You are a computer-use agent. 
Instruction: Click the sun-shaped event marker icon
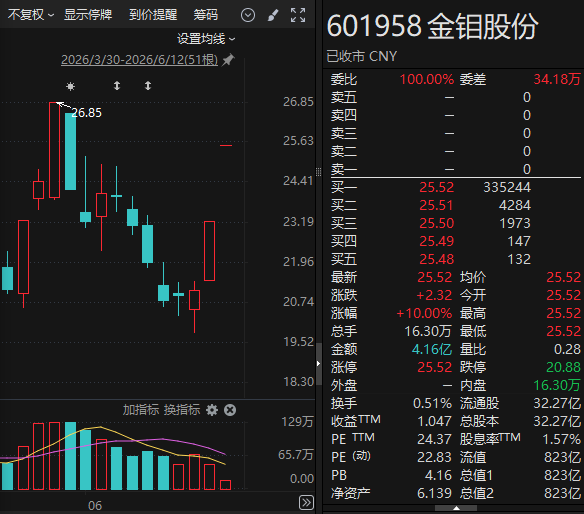(x=70, y=86)
